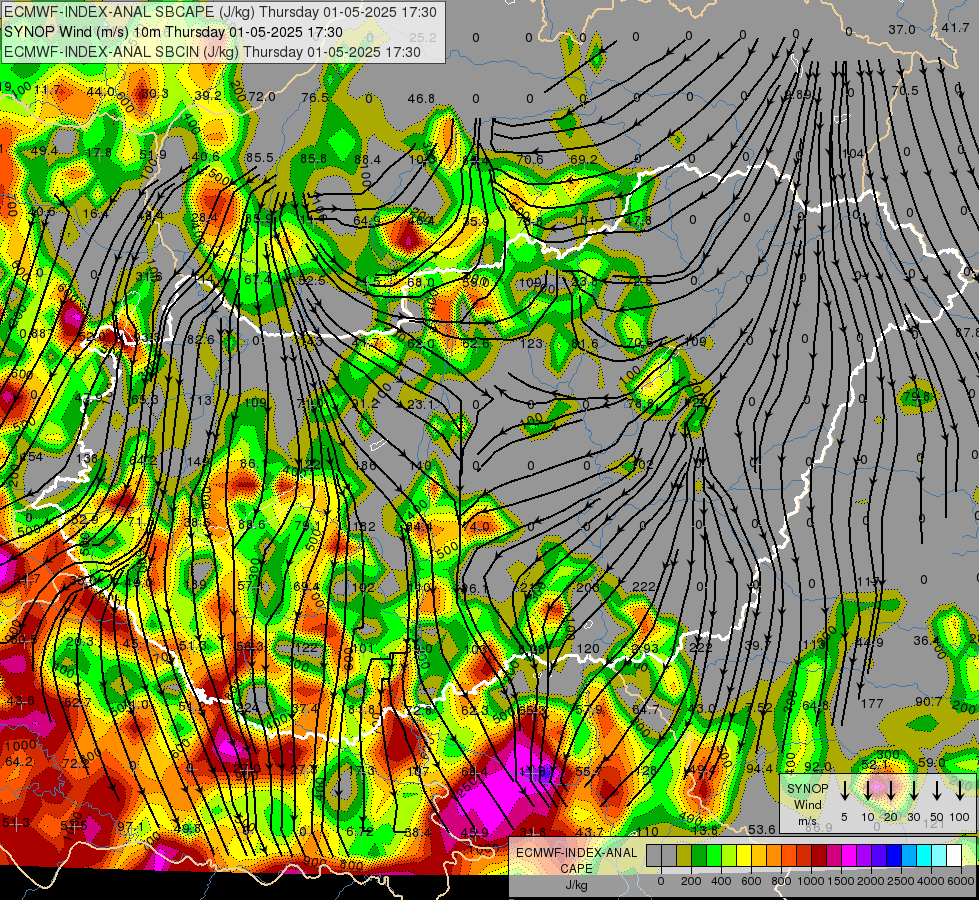The image size is (979, 900).
Task: Click station value 39.2
Action: click(x=208, y=96)
